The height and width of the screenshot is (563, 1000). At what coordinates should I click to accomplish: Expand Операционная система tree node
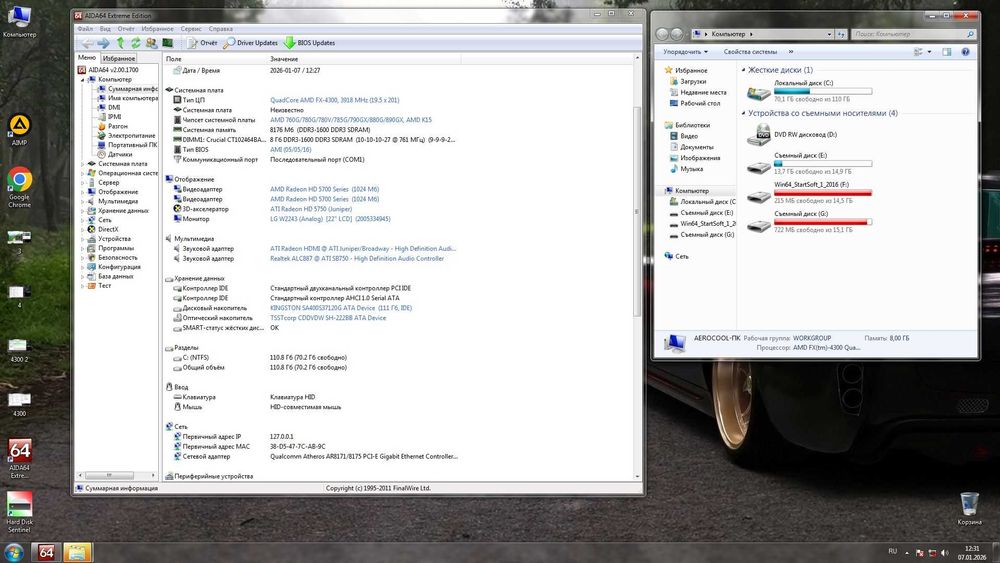click(x=82, y=173)
